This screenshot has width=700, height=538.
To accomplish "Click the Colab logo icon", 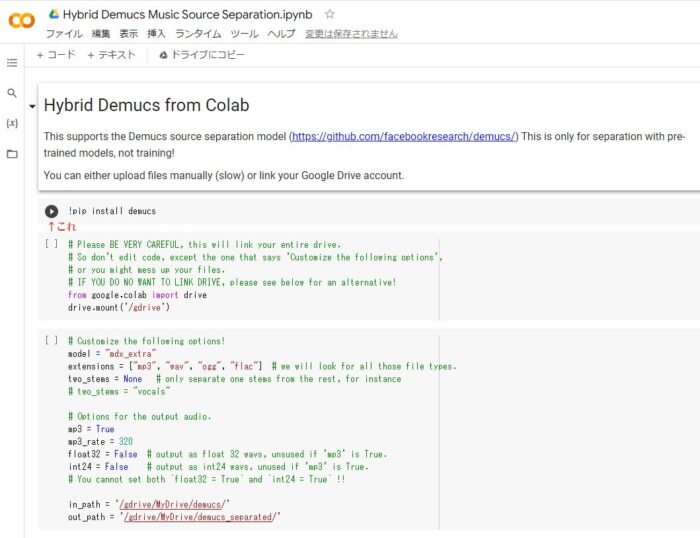I will pos(21,20).
